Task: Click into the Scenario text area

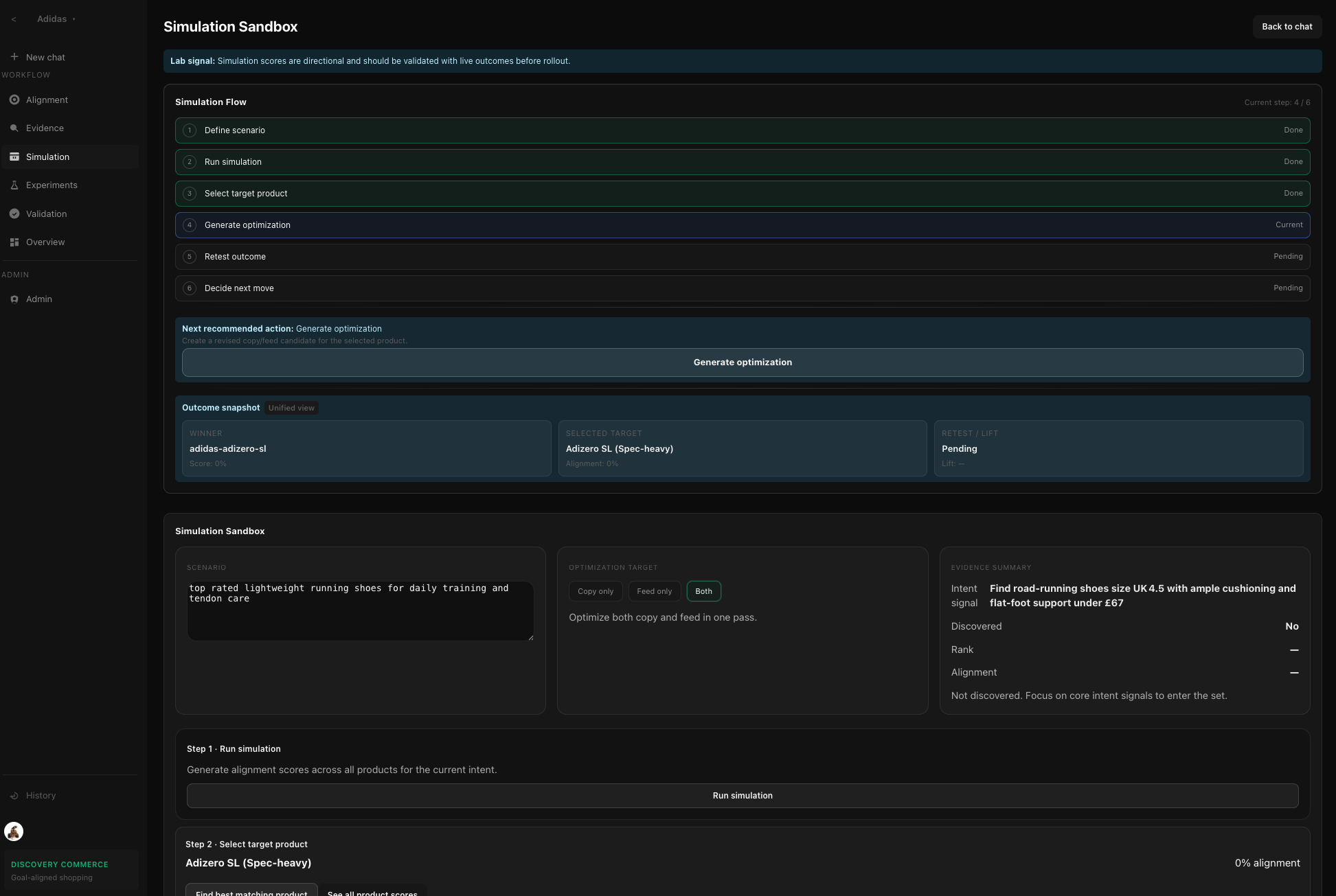Action: pyautogui.click(x=360, y=610)
